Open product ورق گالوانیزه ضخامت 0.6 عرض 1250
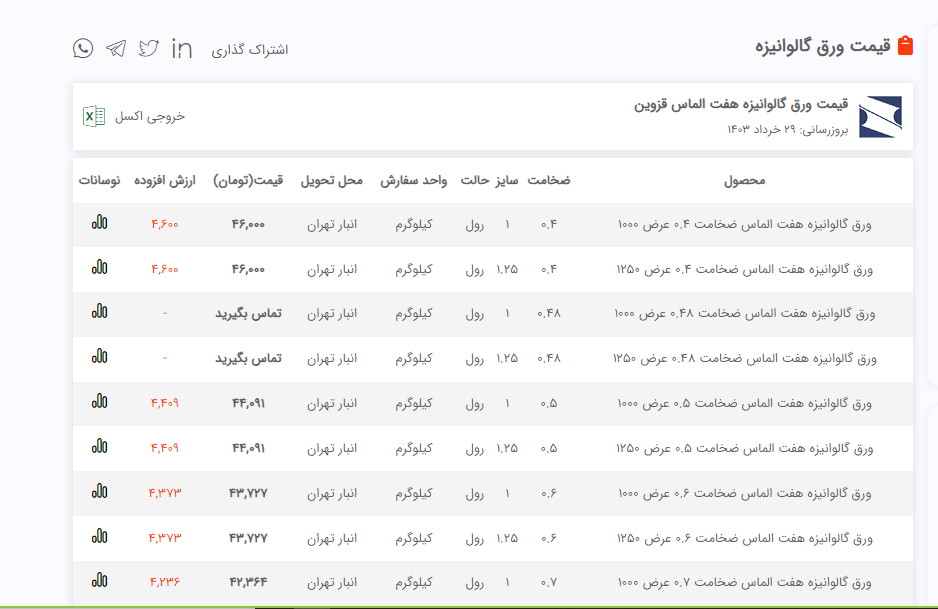 point(745,538)
